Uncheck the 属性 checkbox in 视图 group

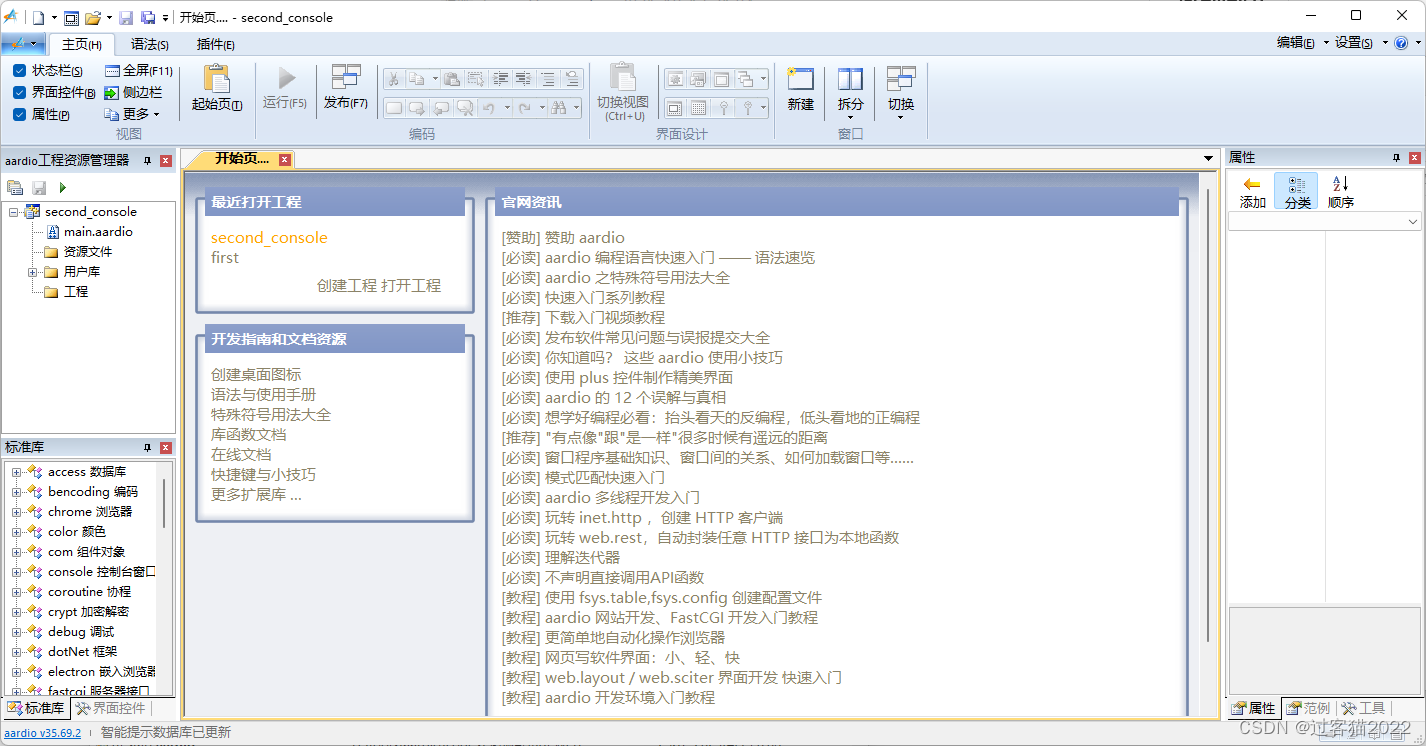point(19,114)
